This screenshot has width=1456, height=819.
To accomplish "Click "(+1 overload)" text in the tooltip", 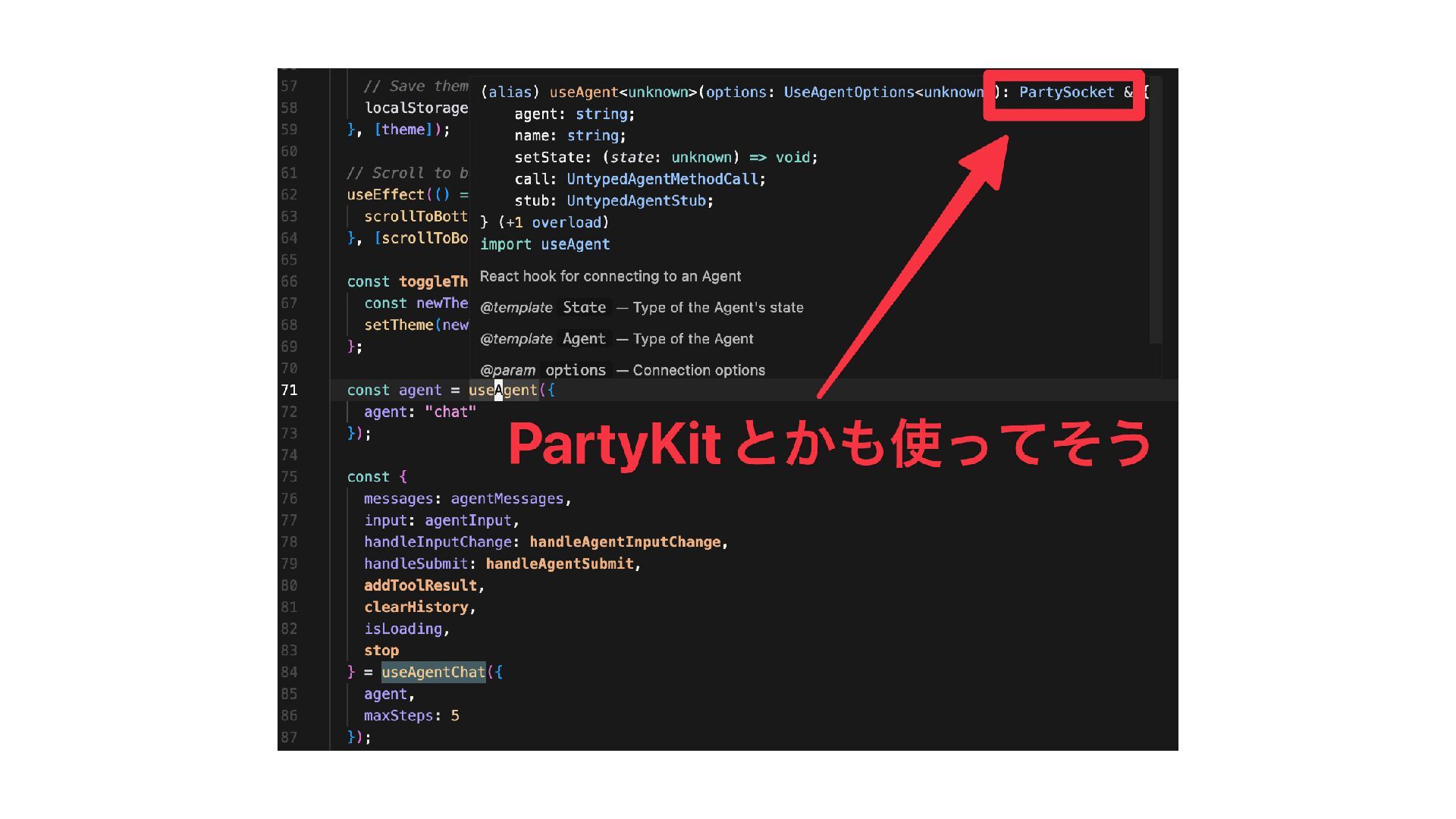I will coord(554,223).
